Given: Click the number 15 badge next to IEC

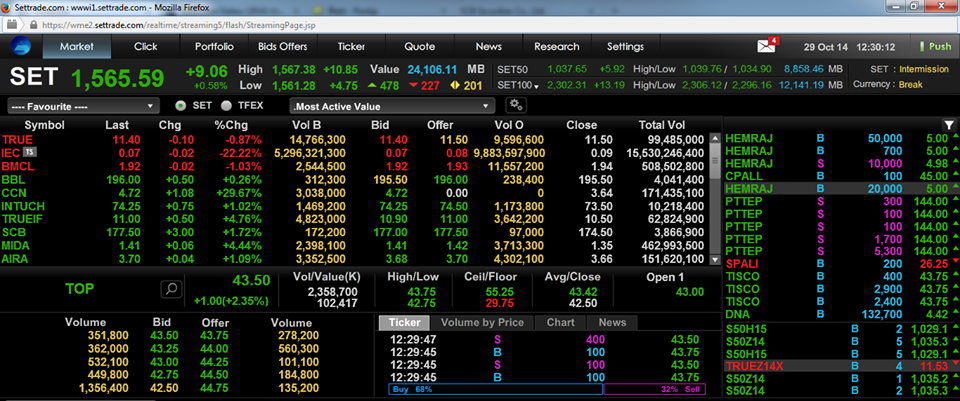Looking at the screenshot, I should (30, 152).
